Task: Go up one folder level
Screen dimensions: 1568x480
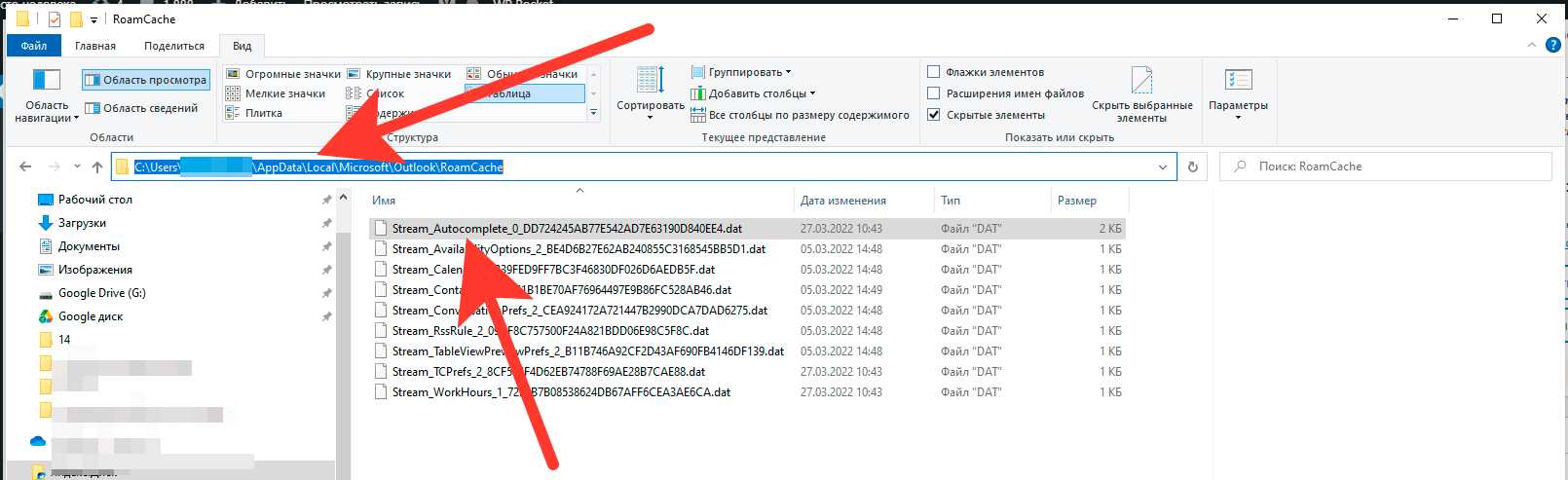Action: [97, 166]
